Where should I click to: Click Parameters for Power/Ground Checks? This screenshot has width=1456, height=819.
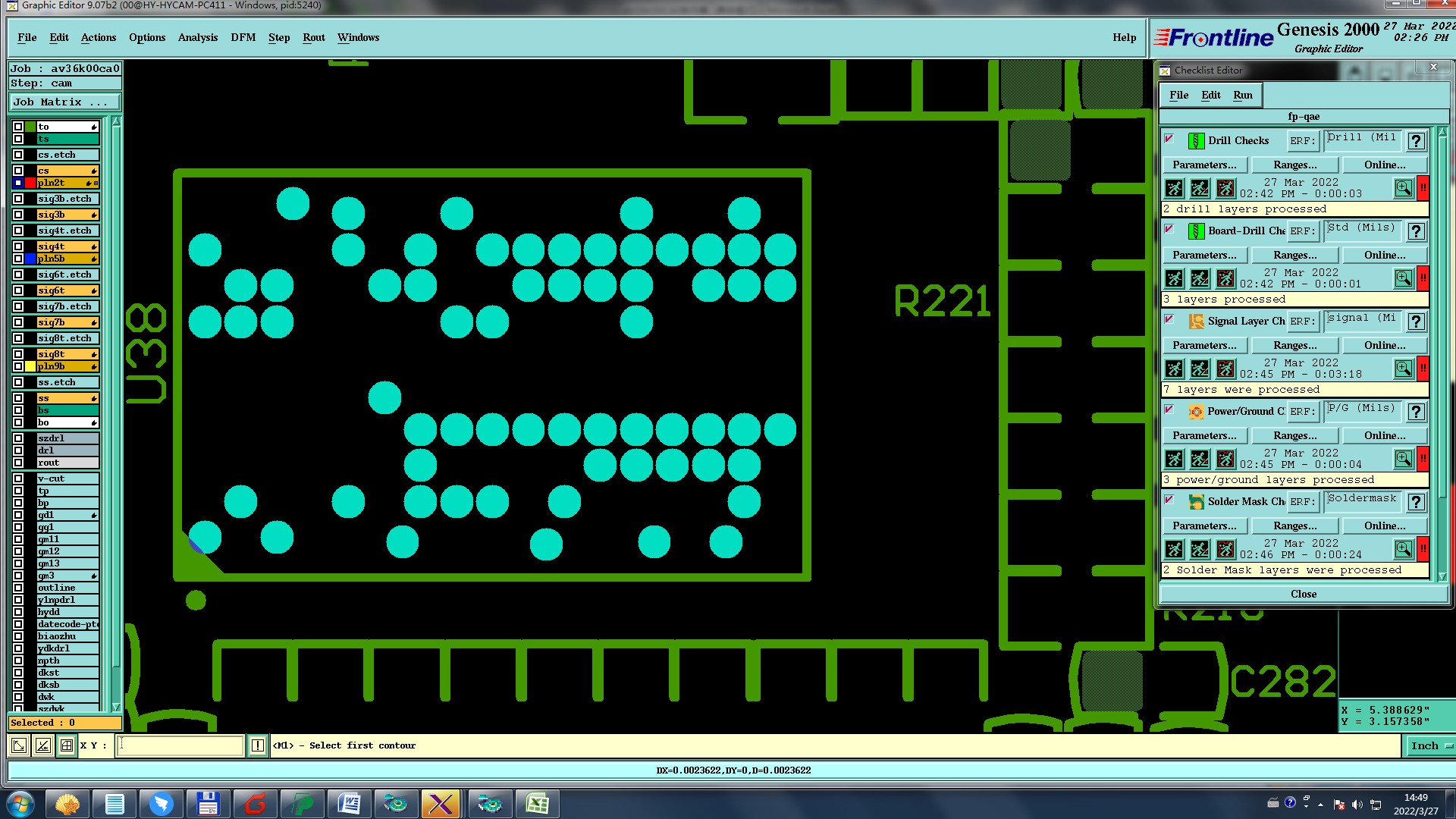(1203, 435)
